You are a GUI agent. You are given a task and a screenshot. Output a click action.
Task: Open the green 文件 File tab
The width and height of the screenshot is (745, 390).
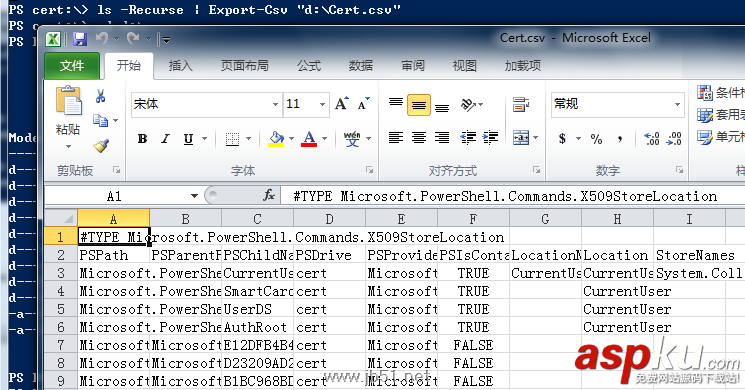click(x=72, y=66)
